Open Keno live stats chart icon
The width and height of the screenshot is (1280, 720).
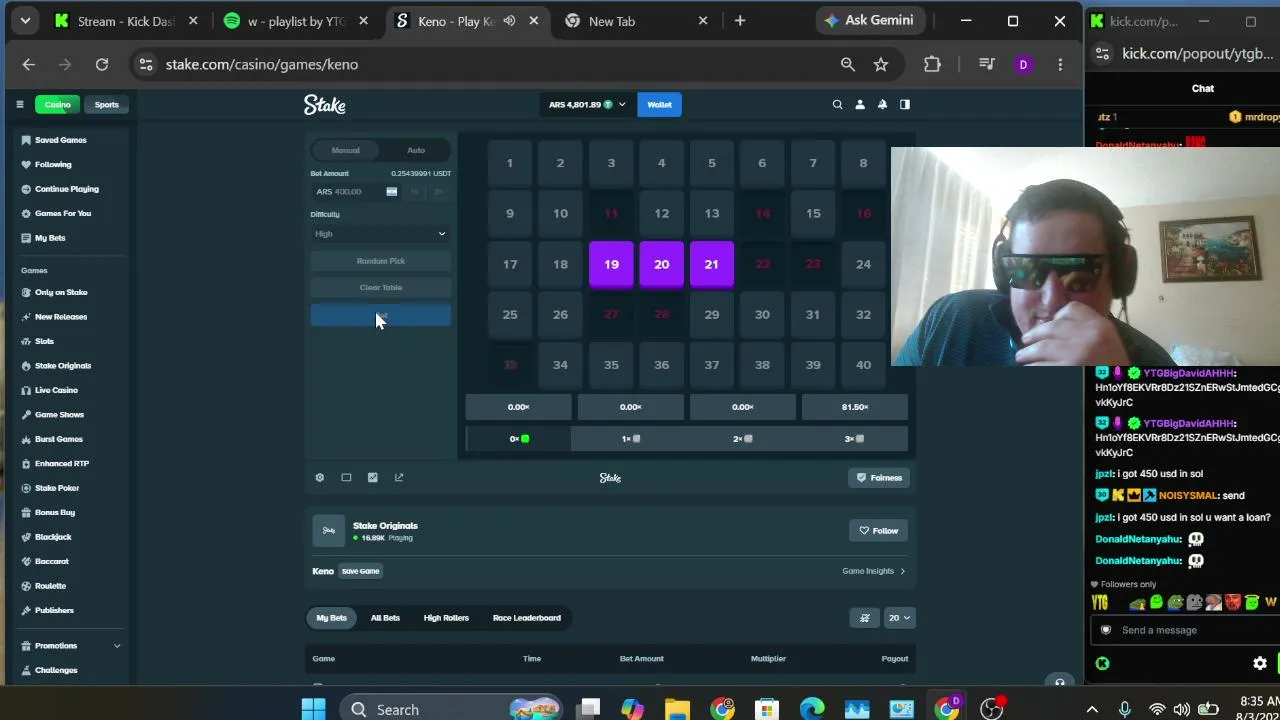[373, 478]
